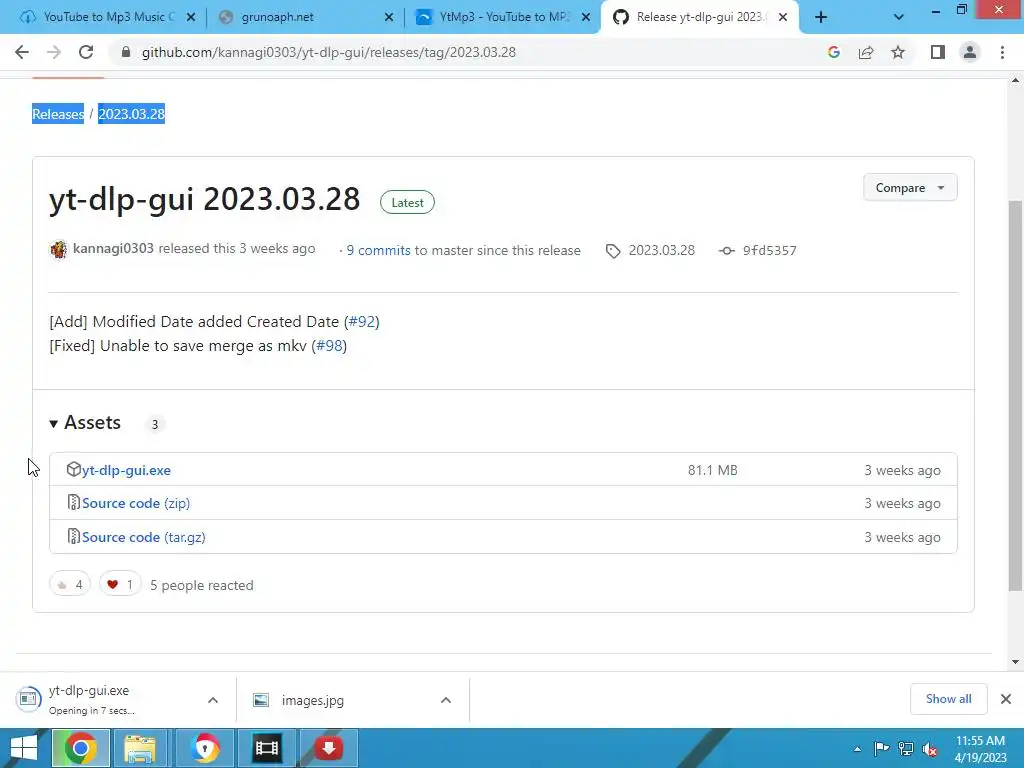Open the 9 commits link

pos(379,250)
